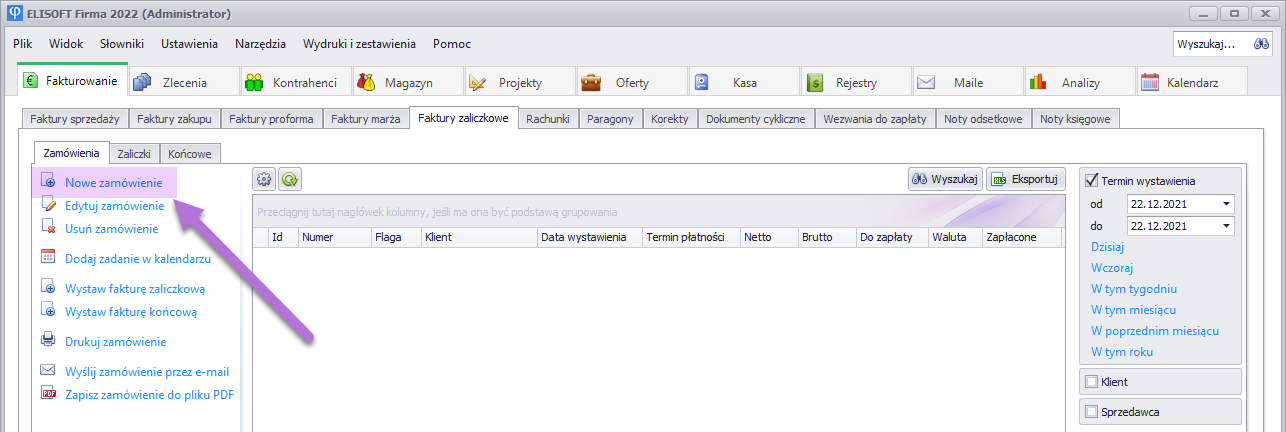Viewport: 1286px width, 432px height.
Task: Open the Ustawienia menu
Action: (189, 44)
